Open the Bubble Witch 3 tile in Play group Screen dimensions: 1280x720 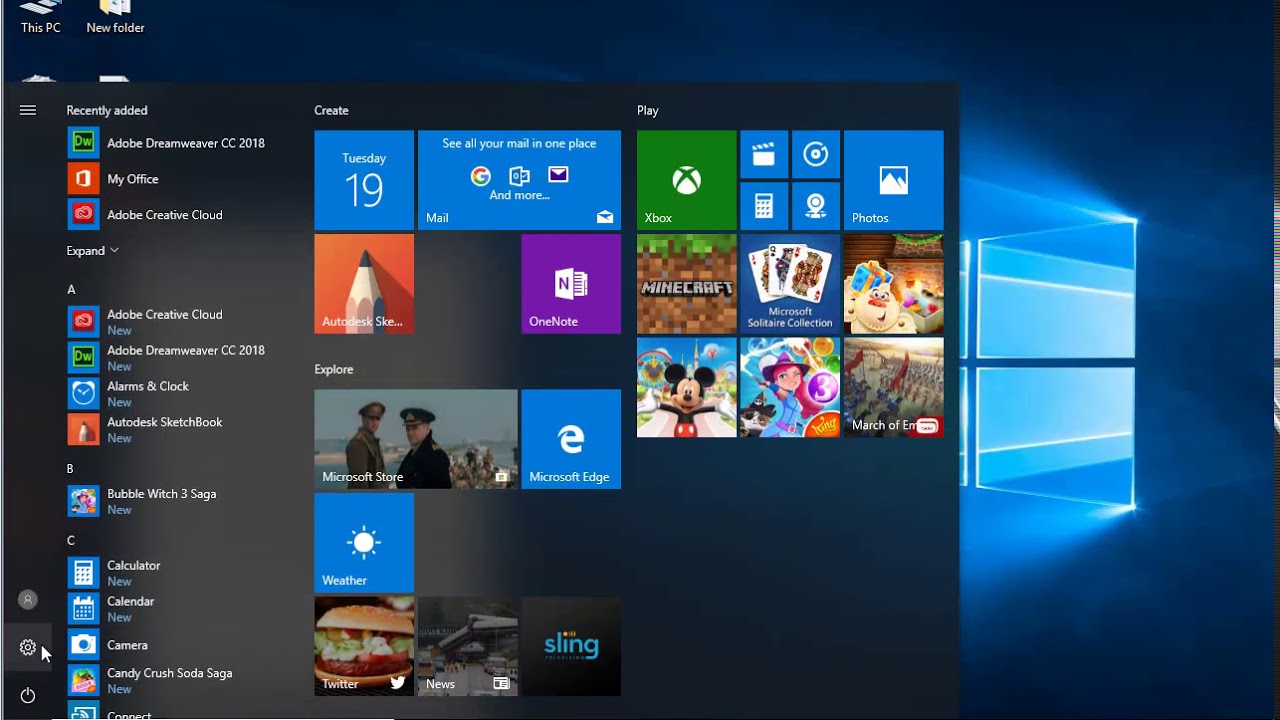tap(790, 387)
